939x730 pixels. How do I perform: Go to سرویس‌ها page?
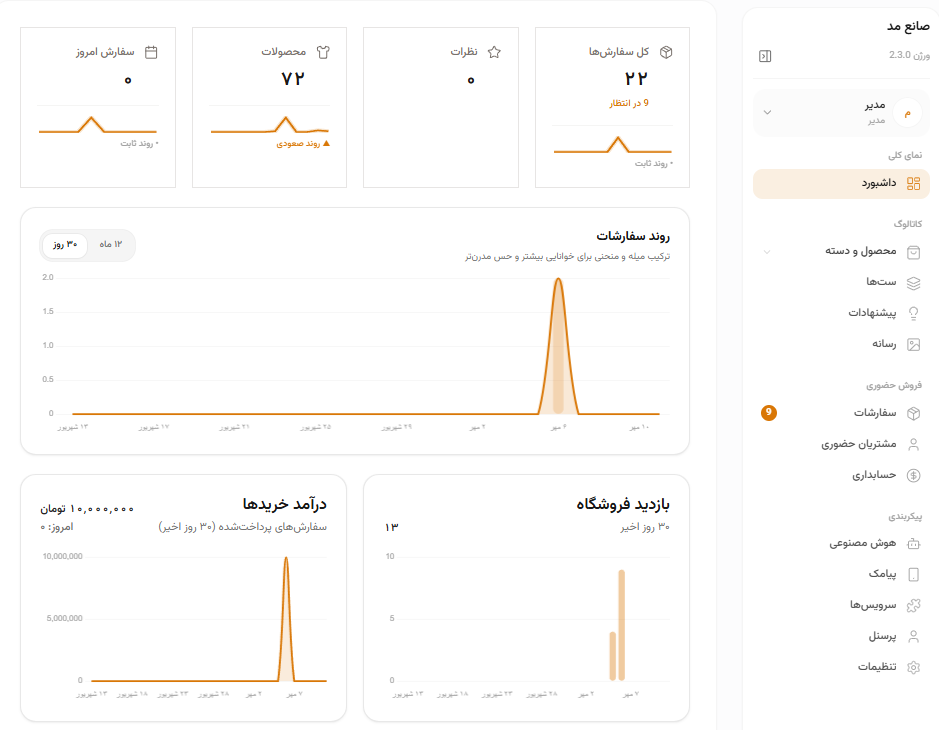point(841,605)
